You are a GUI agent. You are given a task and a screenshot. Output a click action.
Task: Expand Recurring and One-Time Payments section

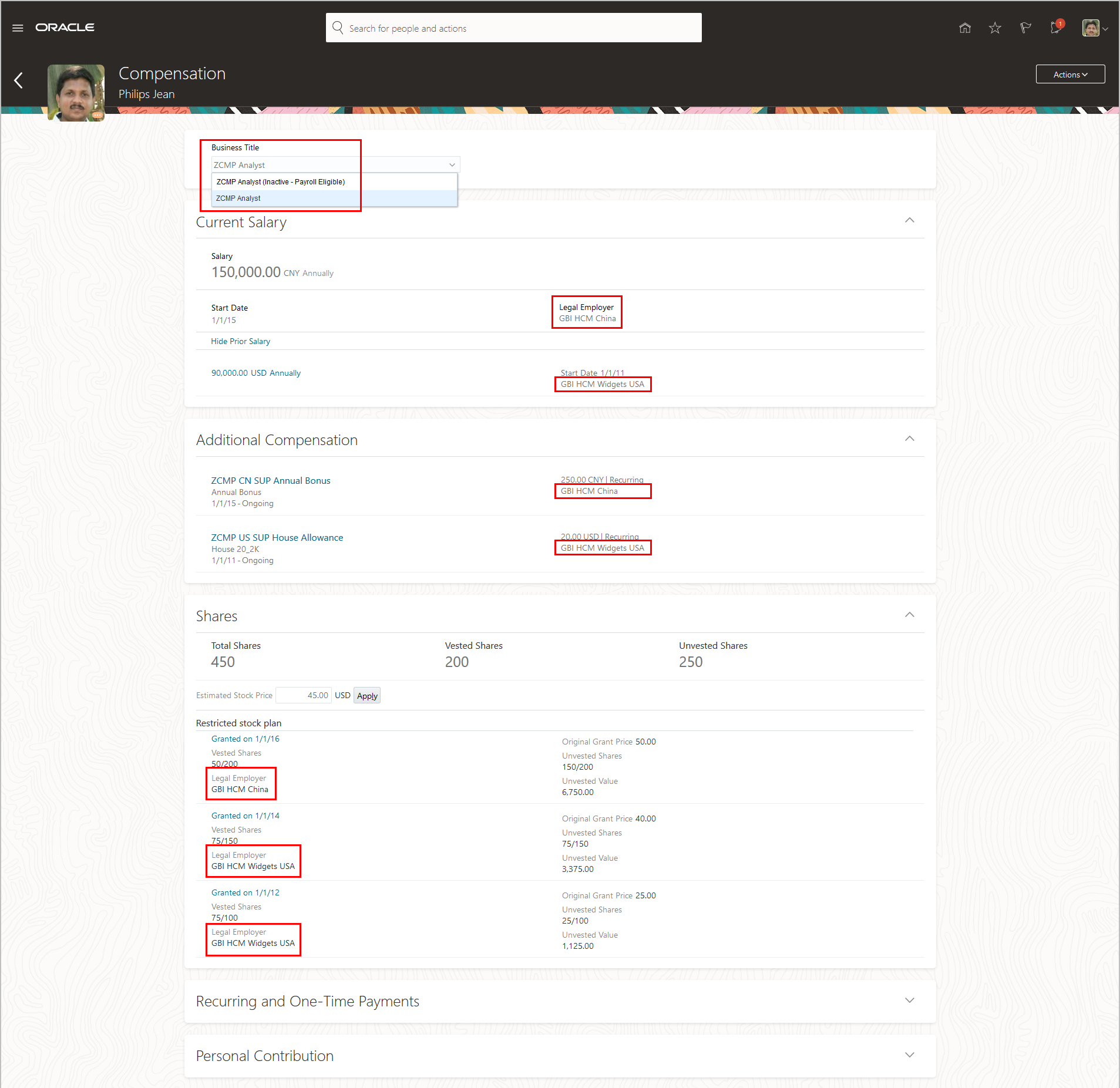[x=910, y=1001]
